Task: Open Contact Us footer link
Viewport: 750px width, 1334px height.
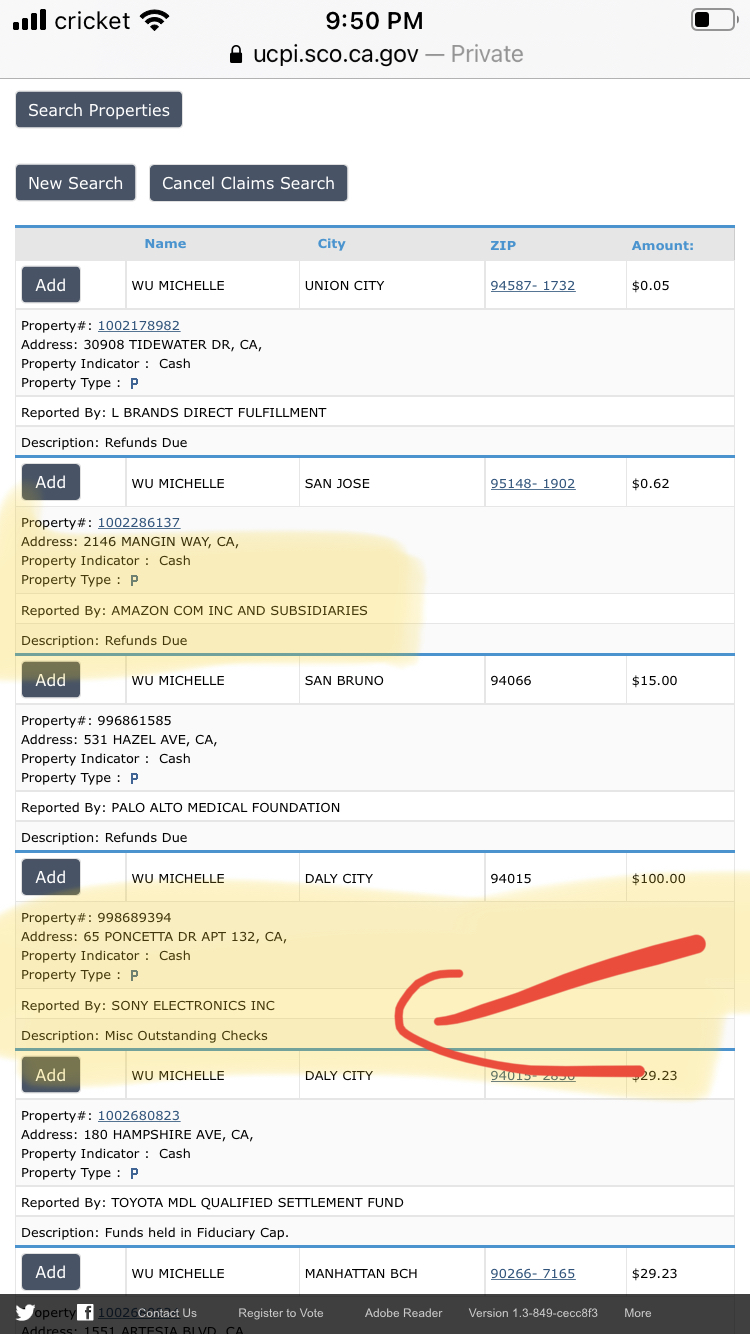Action: tap(167, 1313)
